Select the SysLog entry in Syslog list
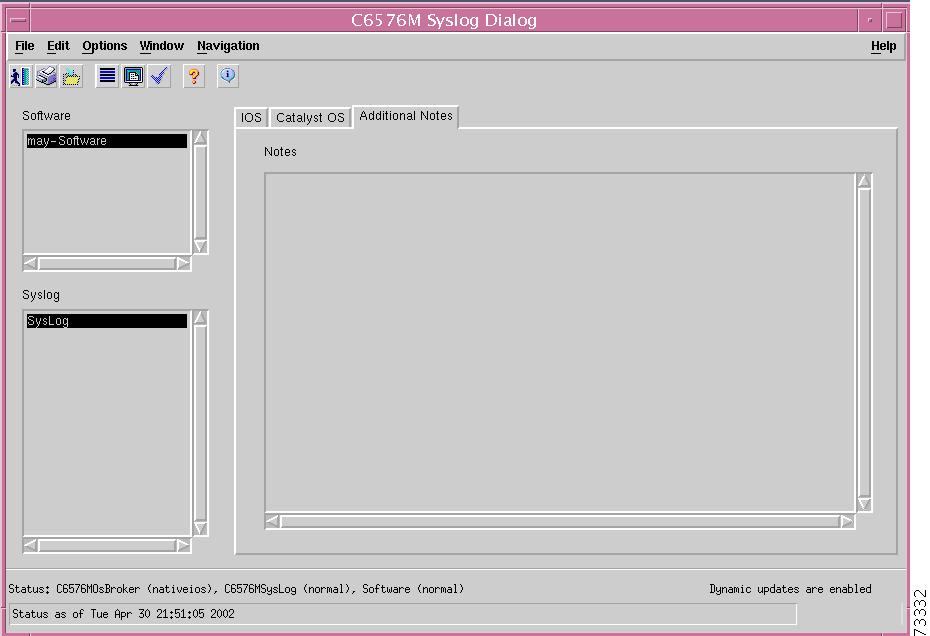The height and width of the screenshot is (636, 930). click(107, 321)
